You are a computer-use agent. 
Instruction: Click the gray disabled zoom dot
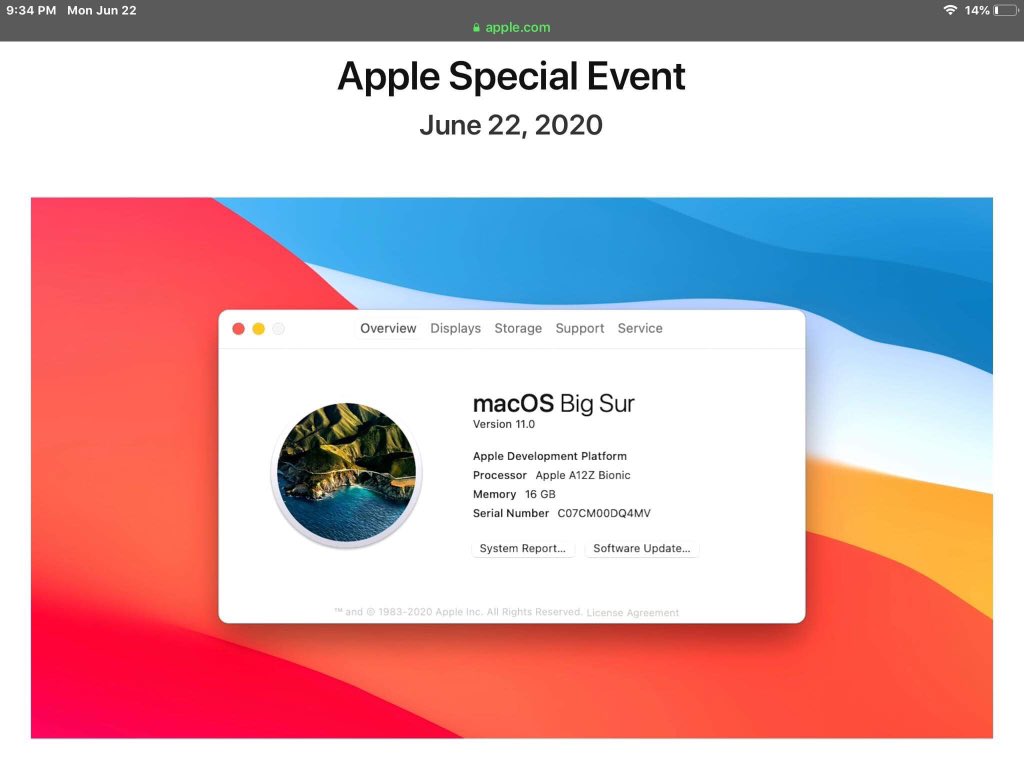pos(279,328)
